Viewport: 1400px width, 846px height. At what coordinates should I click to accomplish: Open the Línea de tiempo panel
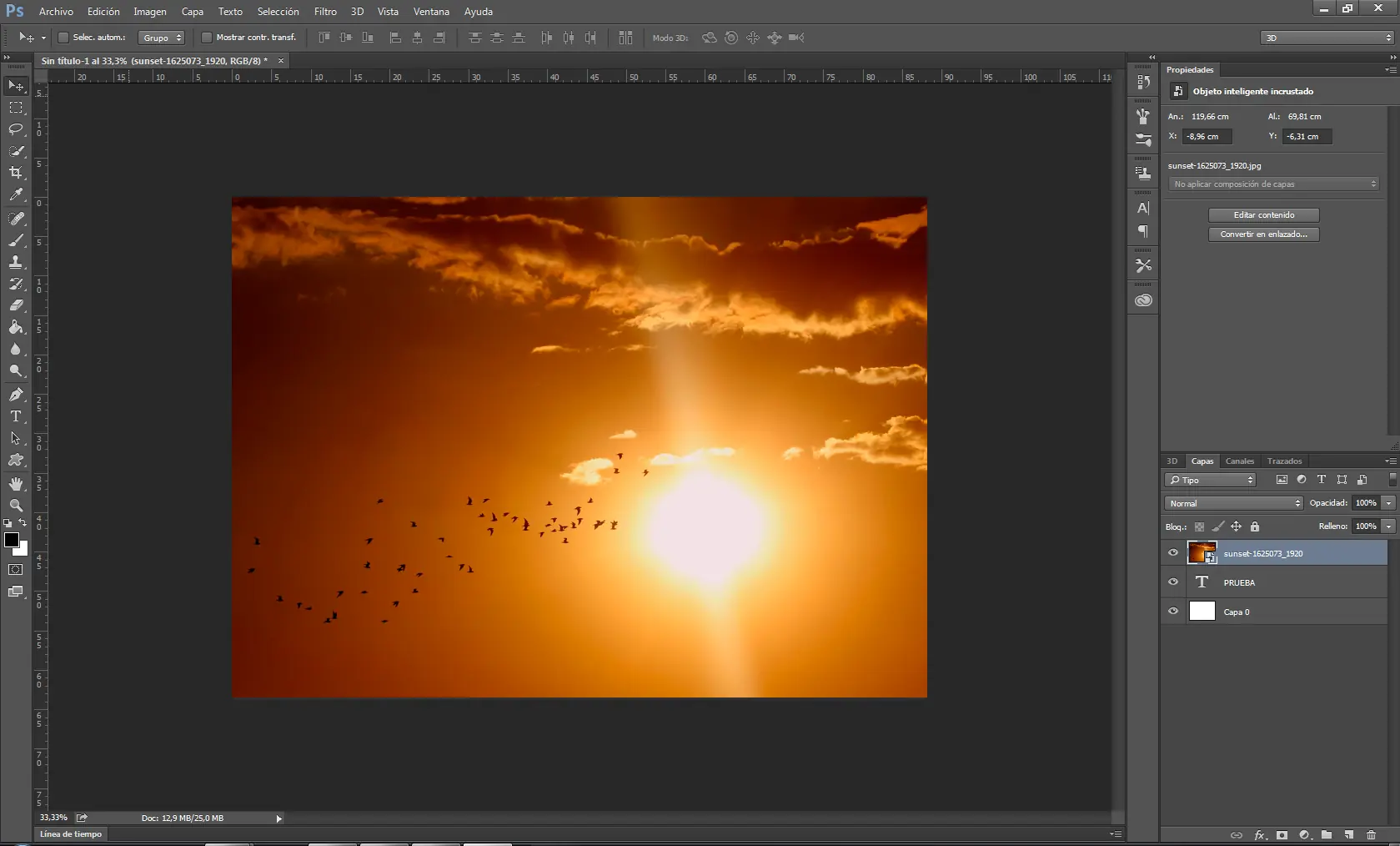tap(71, 834)
